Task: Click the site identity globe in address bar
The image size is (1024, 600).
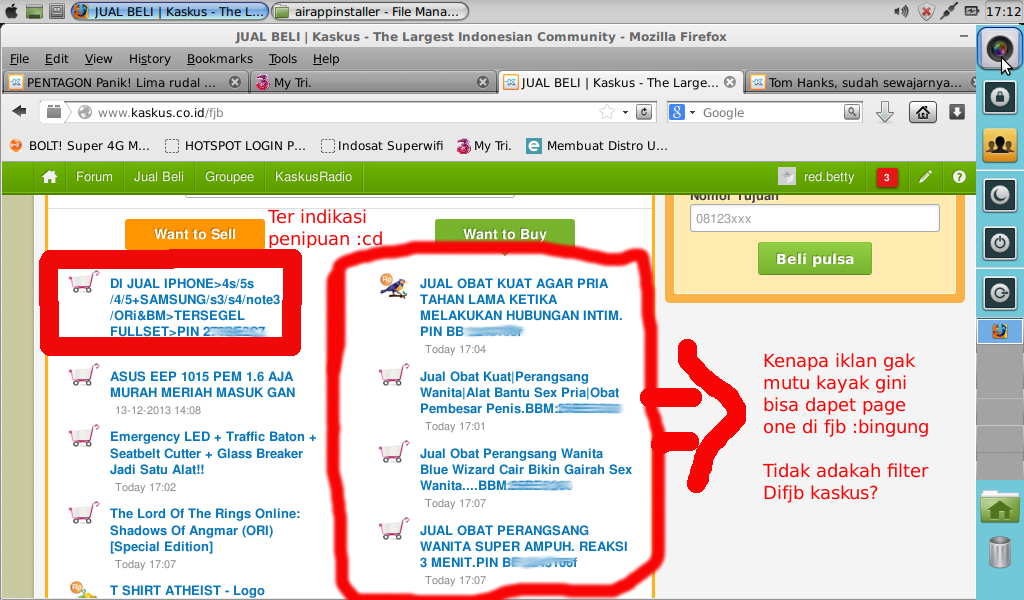Action: 85,112
